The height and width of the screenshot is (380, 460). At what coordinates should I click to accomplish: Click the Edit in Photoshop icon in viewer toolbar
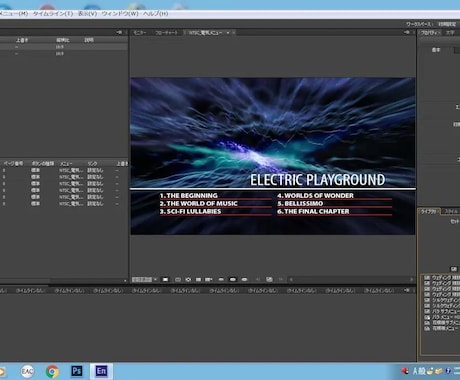[x=269, y=279]
